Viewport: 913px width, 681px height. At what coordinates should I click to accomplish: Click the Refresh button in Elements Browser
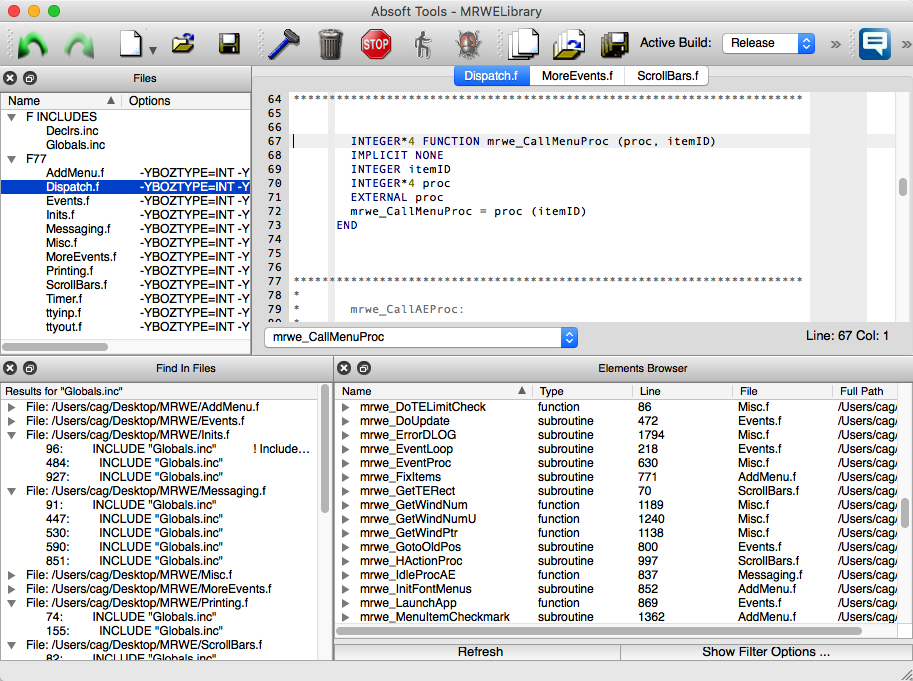click(480, 651)
